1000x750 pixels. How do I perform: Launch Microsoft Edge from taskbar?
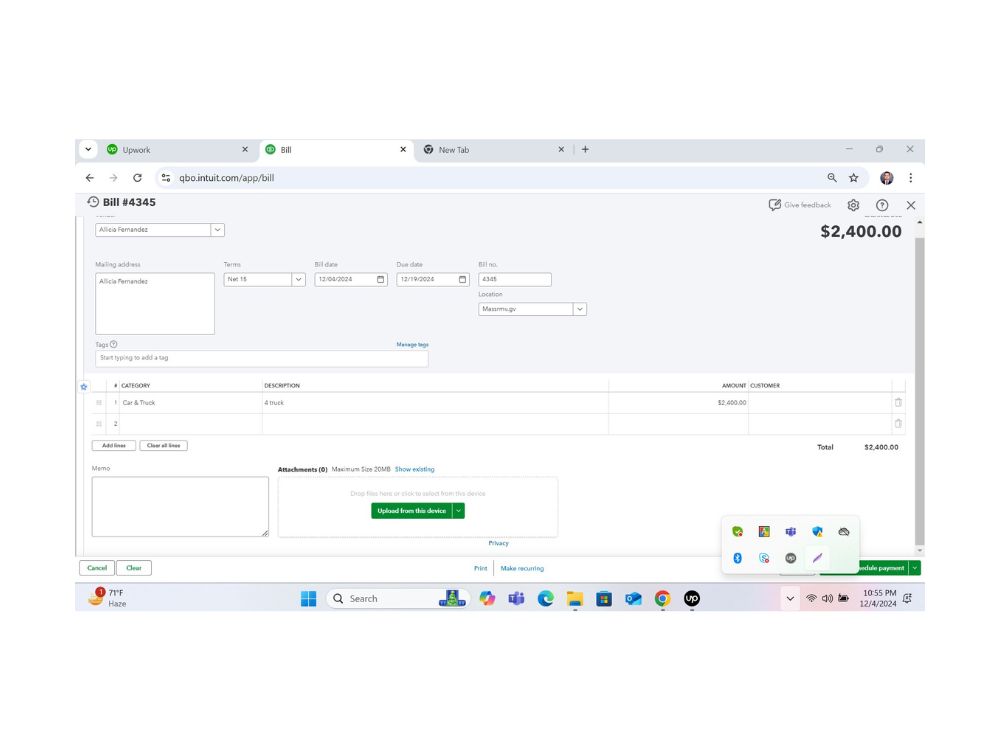[545, 598]
